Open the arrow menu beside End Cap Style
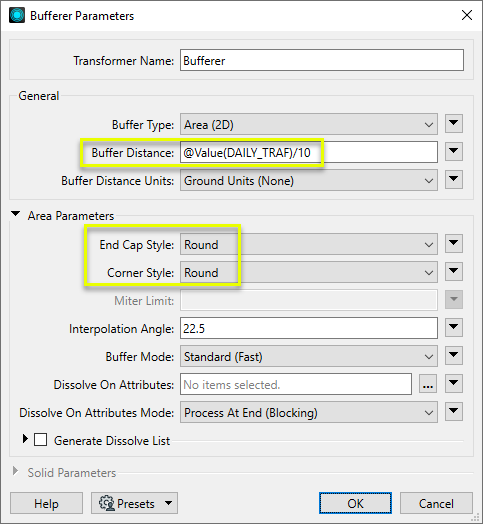This screenshot has height=524, width=483. click(454, 244)
